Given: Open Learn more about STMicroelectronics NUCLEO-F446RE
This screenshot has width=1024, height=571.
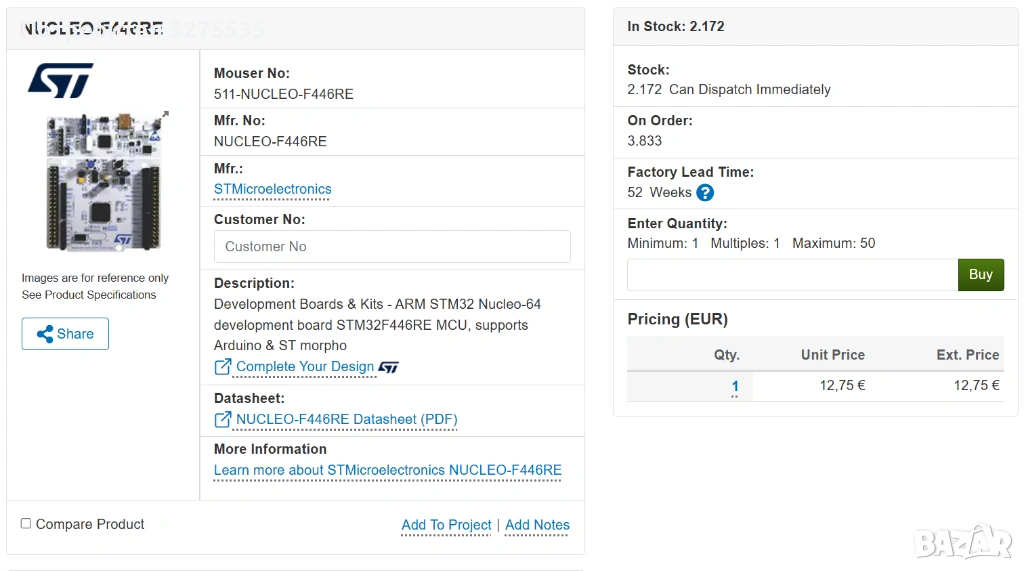Looking at the screenshot, I should point(387,470).
